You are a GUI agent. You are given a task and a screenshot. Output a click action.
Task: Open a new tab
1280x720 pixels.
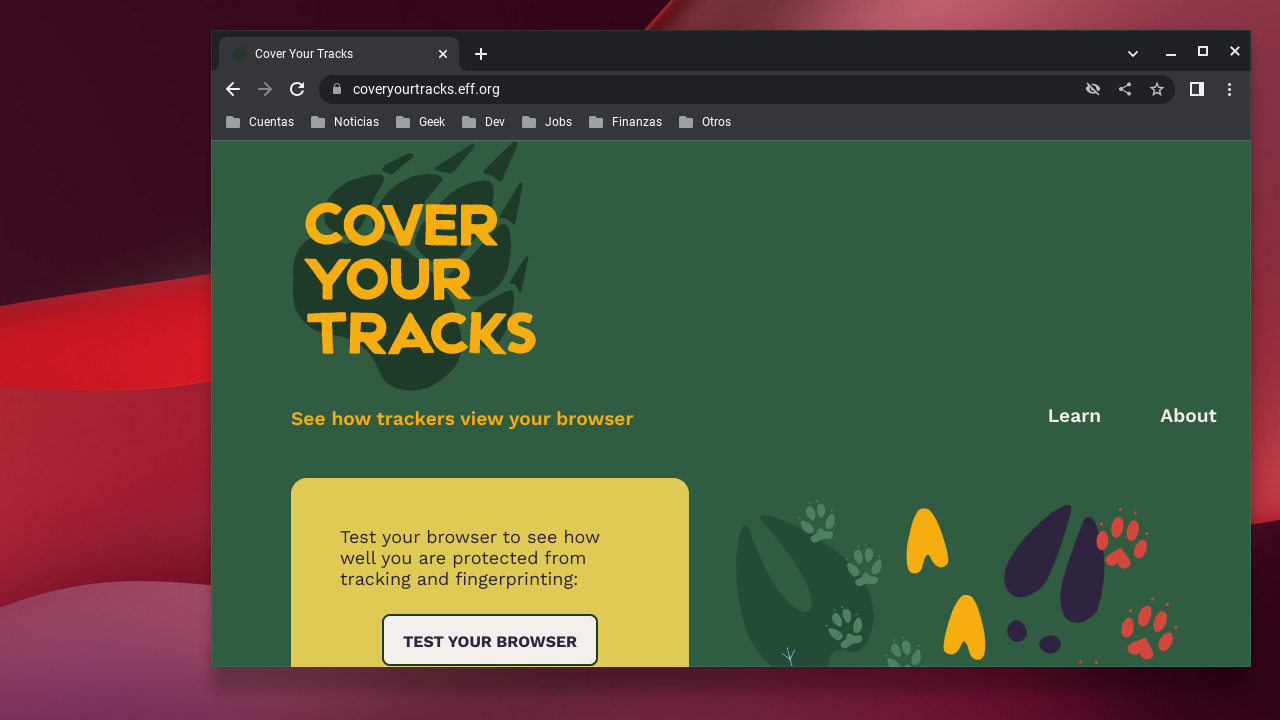[x=481, y=54]
